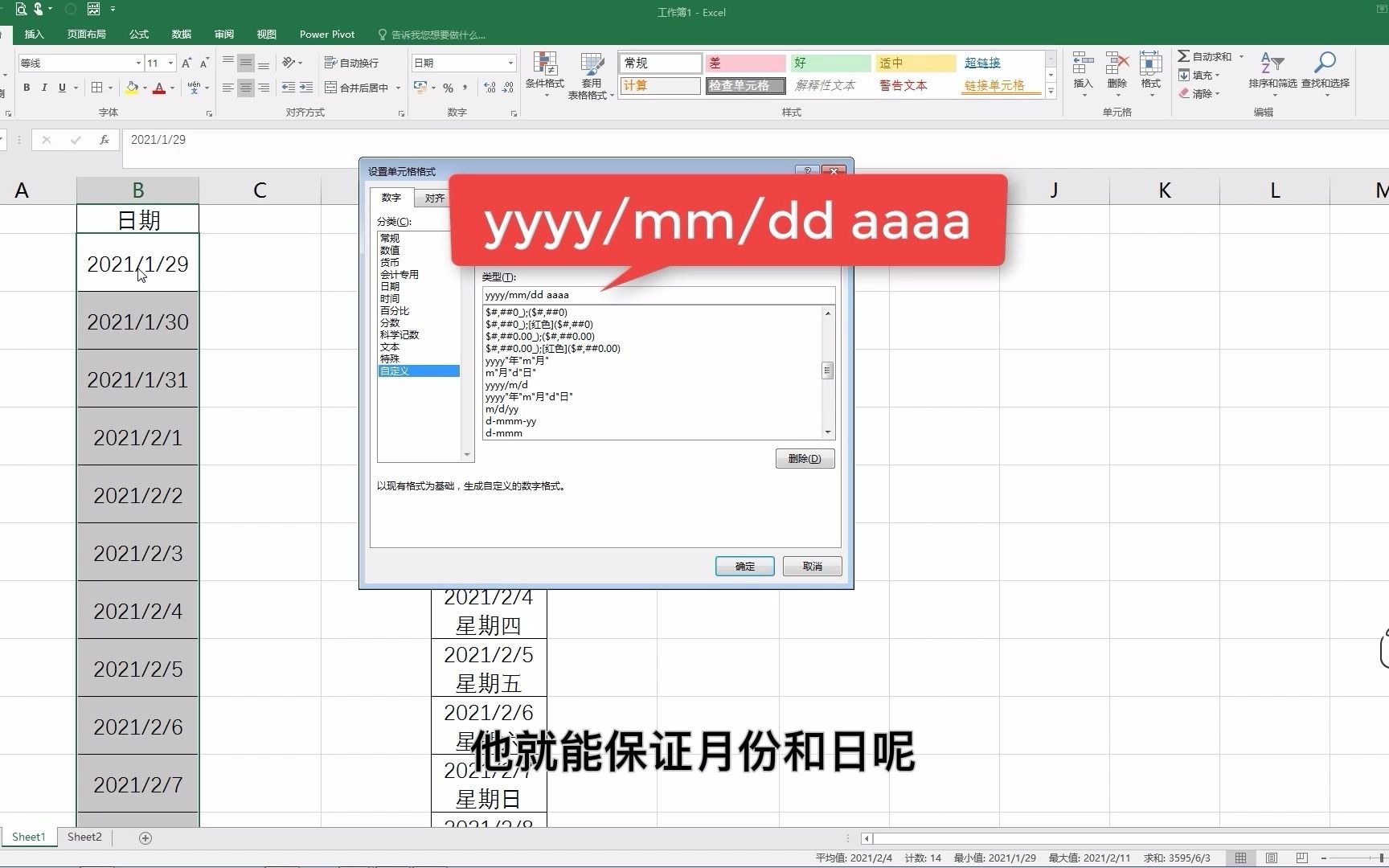Viewport: 1389px width, 868px height.
Task: Decrease font size with small A
Action: coord(204,63)
